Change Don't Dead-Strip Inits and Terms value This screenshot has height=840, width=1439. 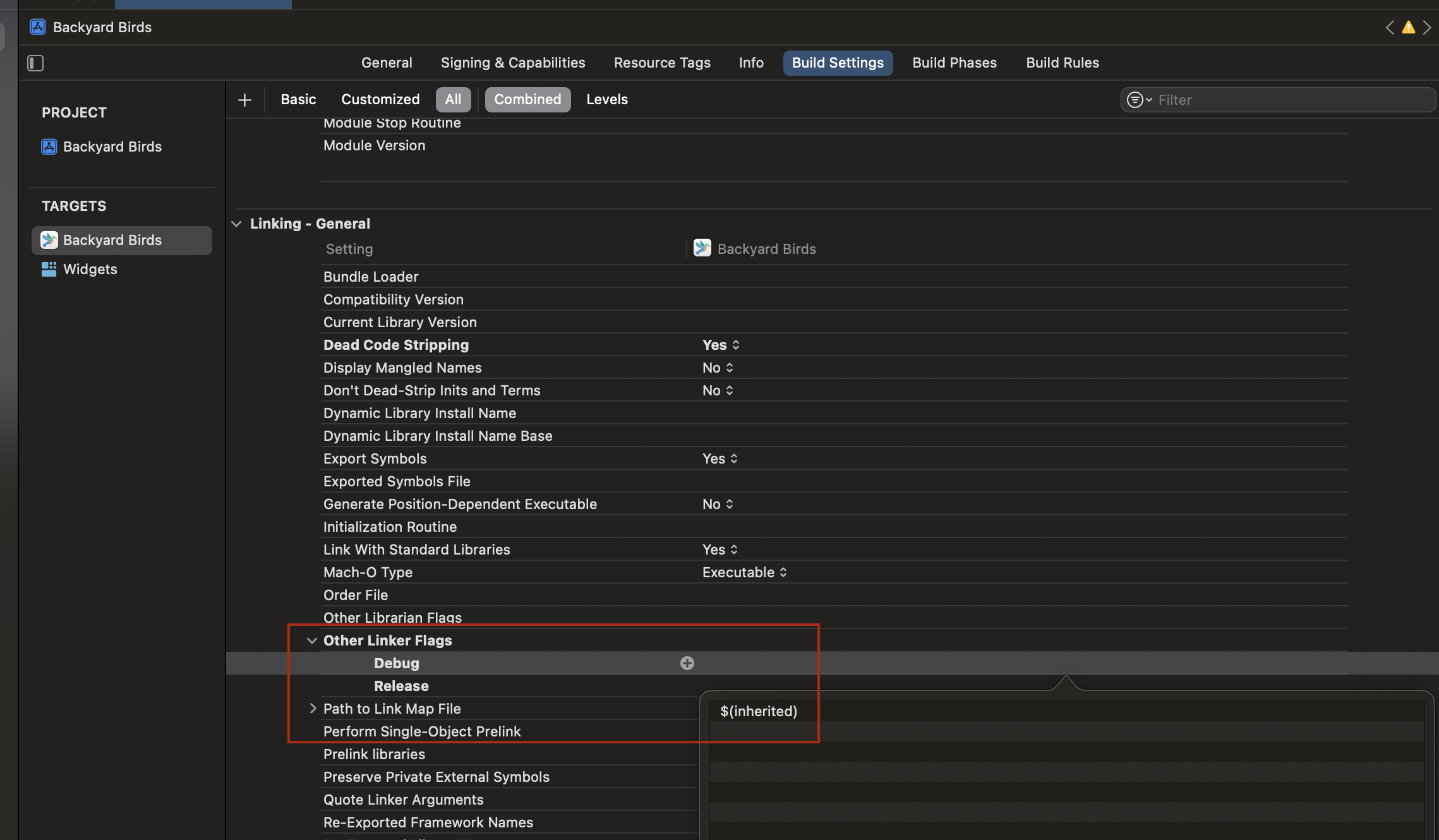[x=718, y=390]
